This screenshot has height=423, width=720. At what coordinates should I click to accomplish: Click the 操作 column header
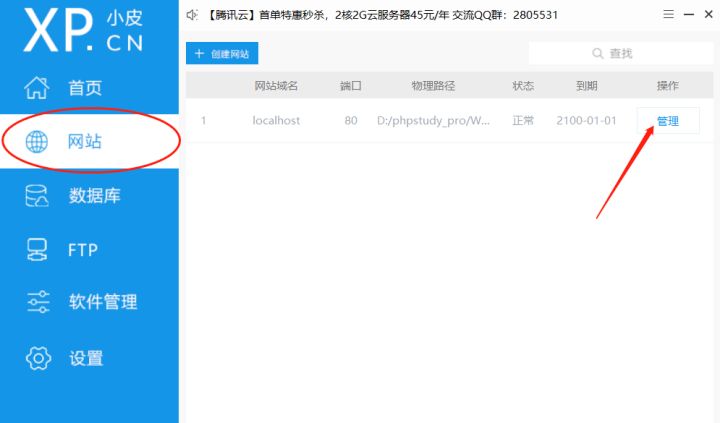pyautogui.click(x=668, y=85)
